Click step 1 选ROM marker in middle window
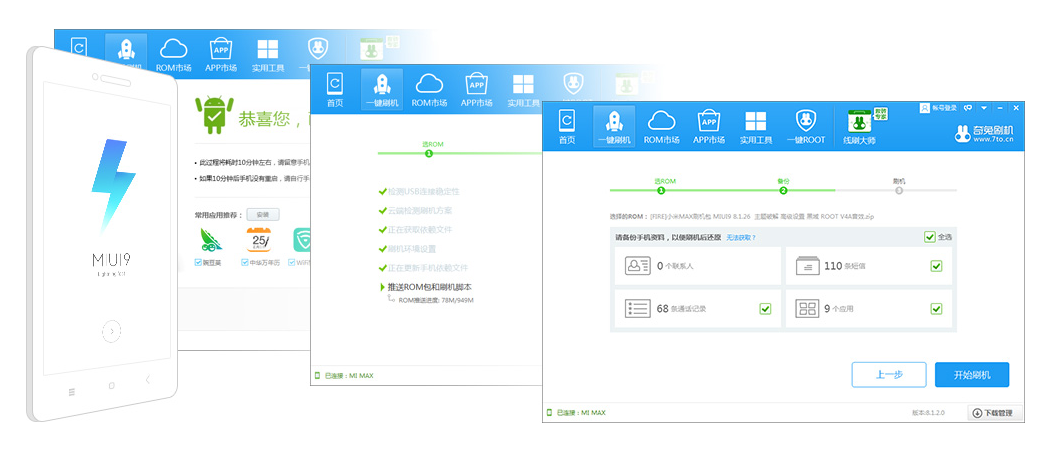Image resolution: width=1044 pixels, height=462 pixels. [429, 153]
